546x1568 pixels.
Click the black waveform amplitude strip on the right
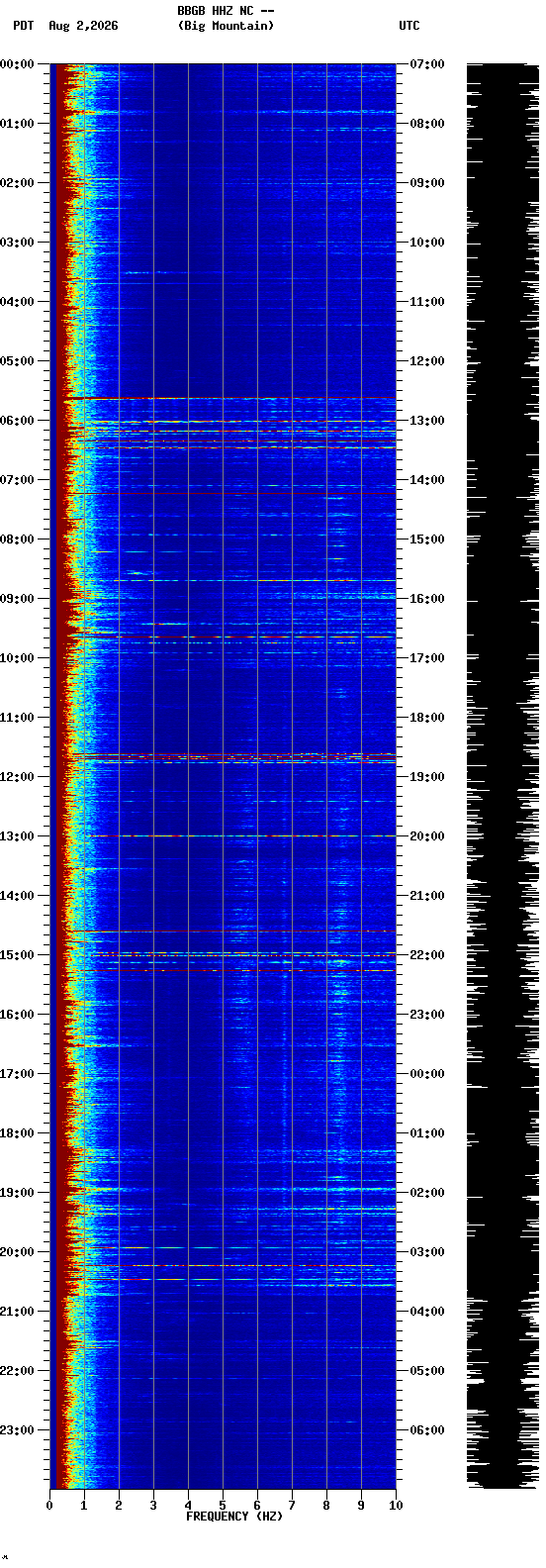pos(503,776)
